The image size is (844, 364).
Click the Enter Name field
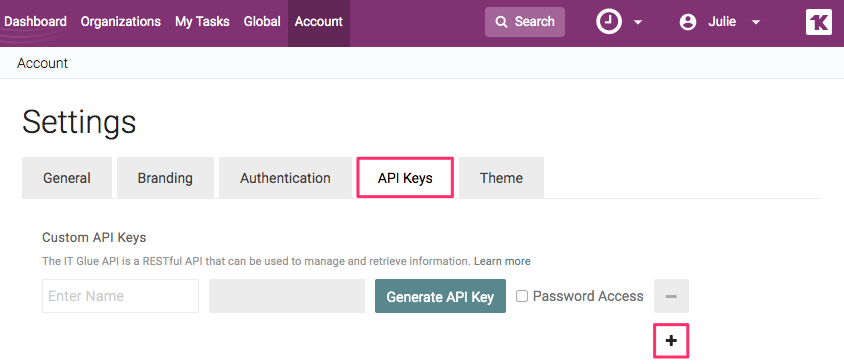click(121, 296)
